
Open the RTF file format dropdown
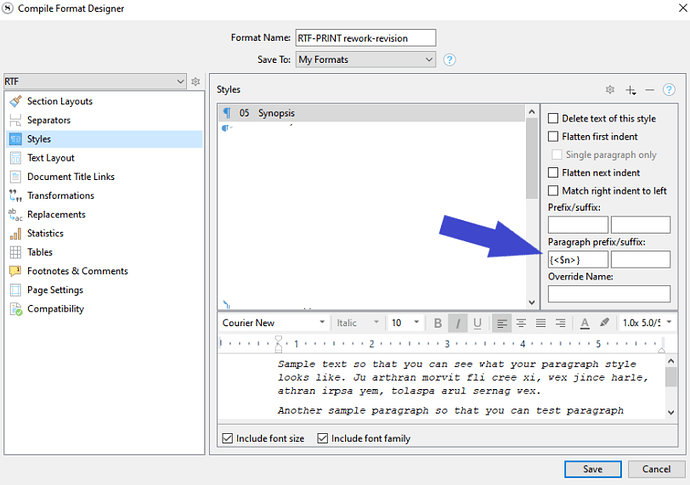(x=94, y=81)
